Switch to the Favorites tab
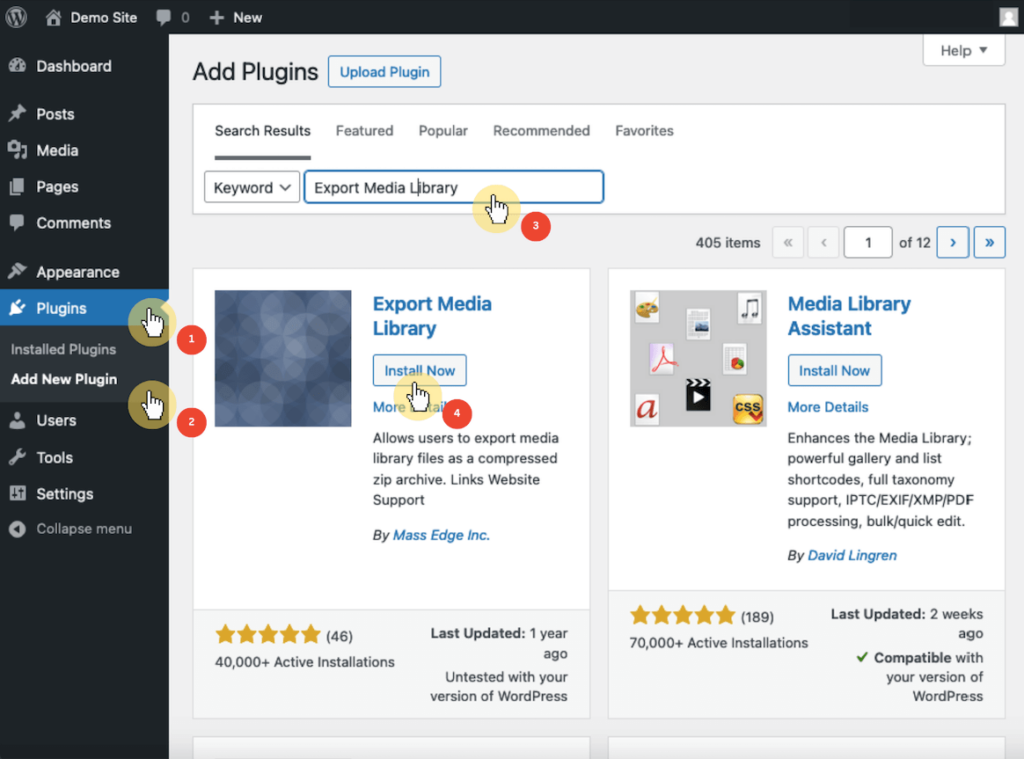 (644, 131)
